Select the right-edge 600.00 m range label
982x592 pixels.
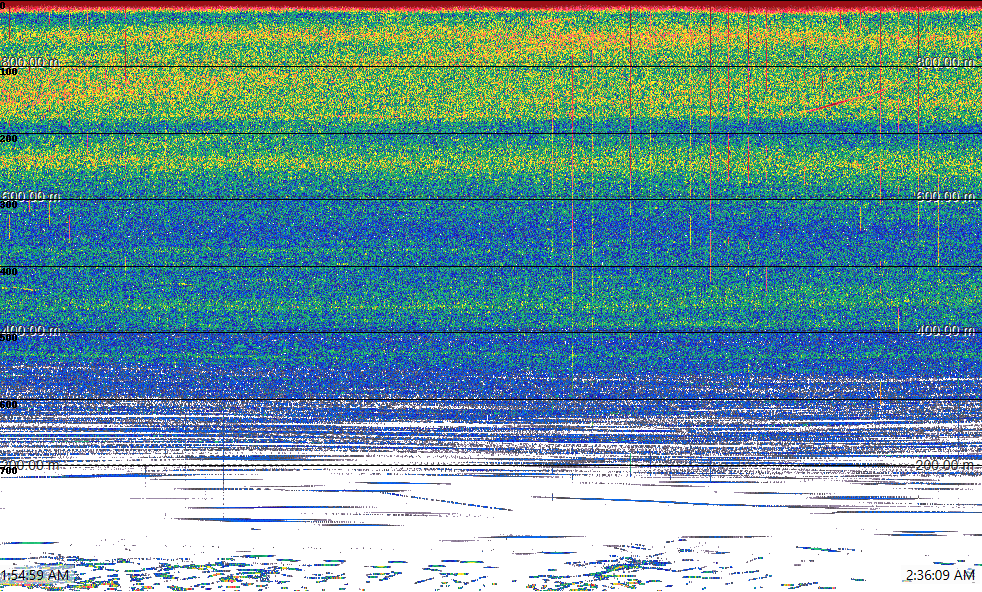pyautogui.click(x=946, y=196)
